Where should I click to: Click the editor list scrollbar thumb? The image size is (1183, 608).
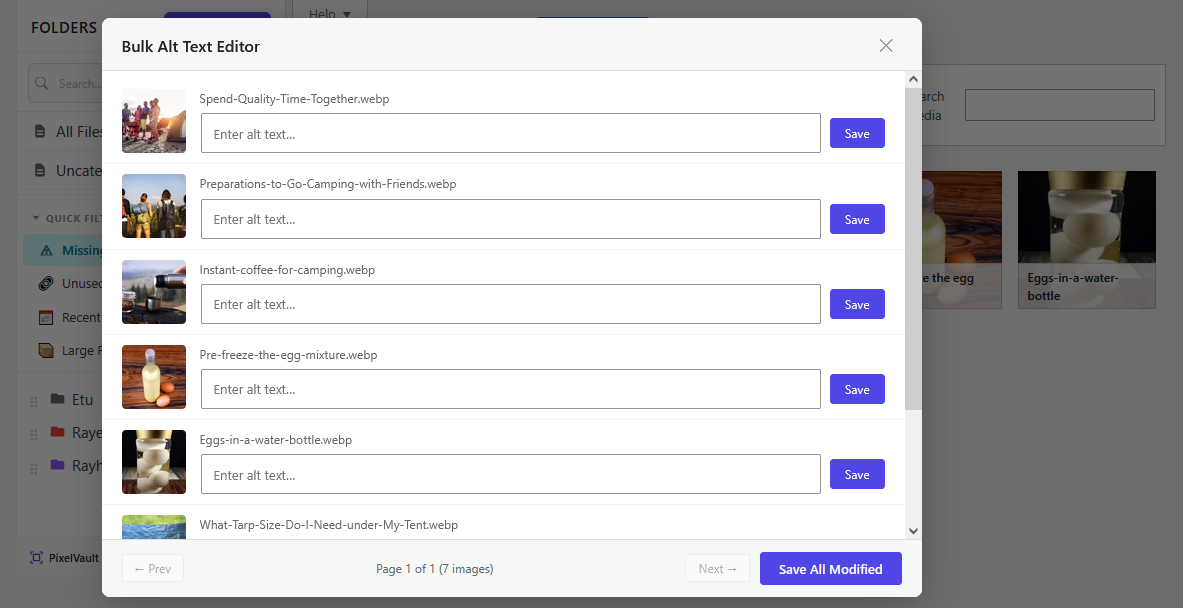click(913, 248)
